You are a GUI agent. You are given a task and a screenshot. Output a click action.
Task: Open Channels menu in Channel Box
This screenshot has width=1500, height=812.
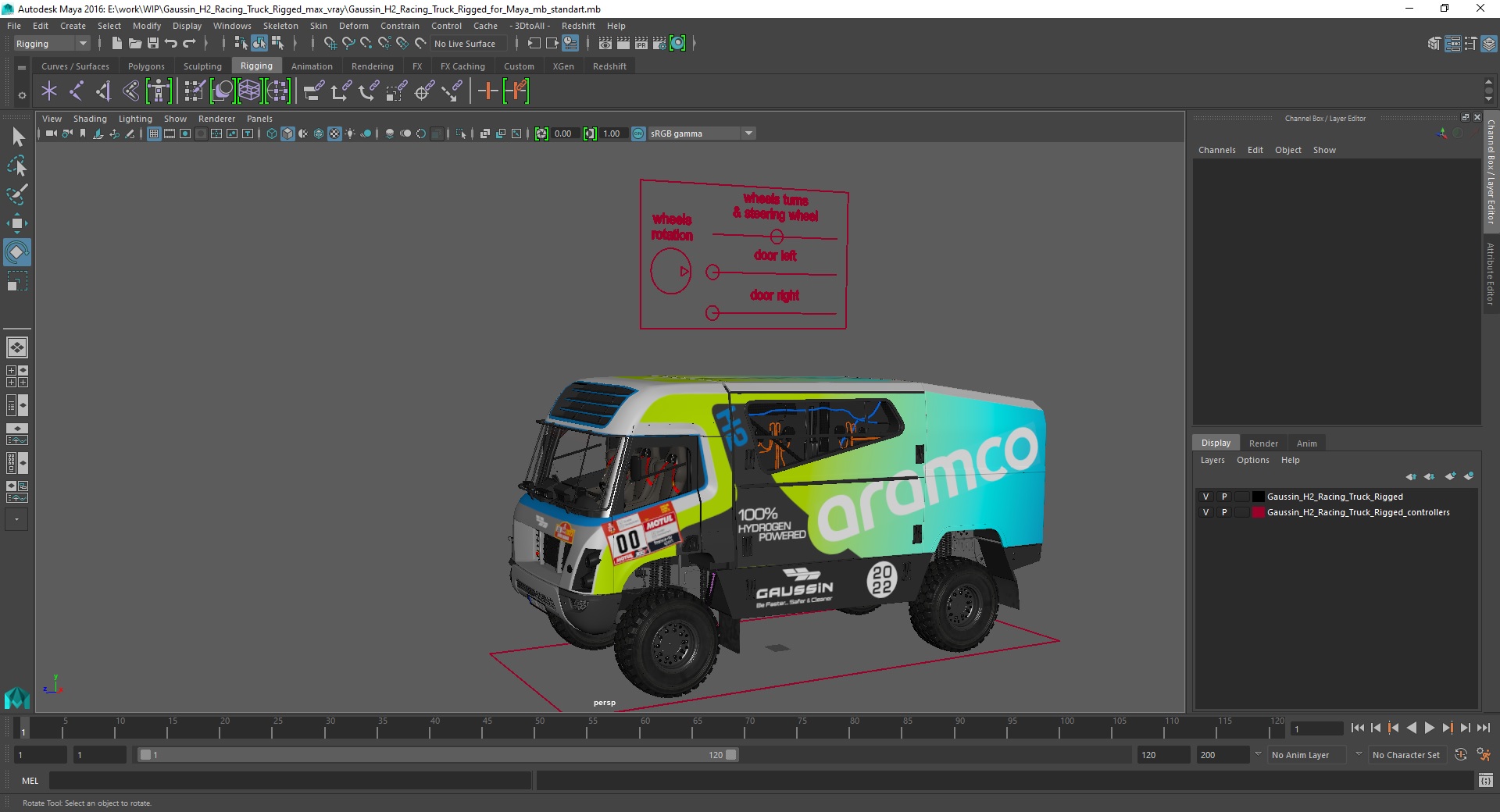1217,150
